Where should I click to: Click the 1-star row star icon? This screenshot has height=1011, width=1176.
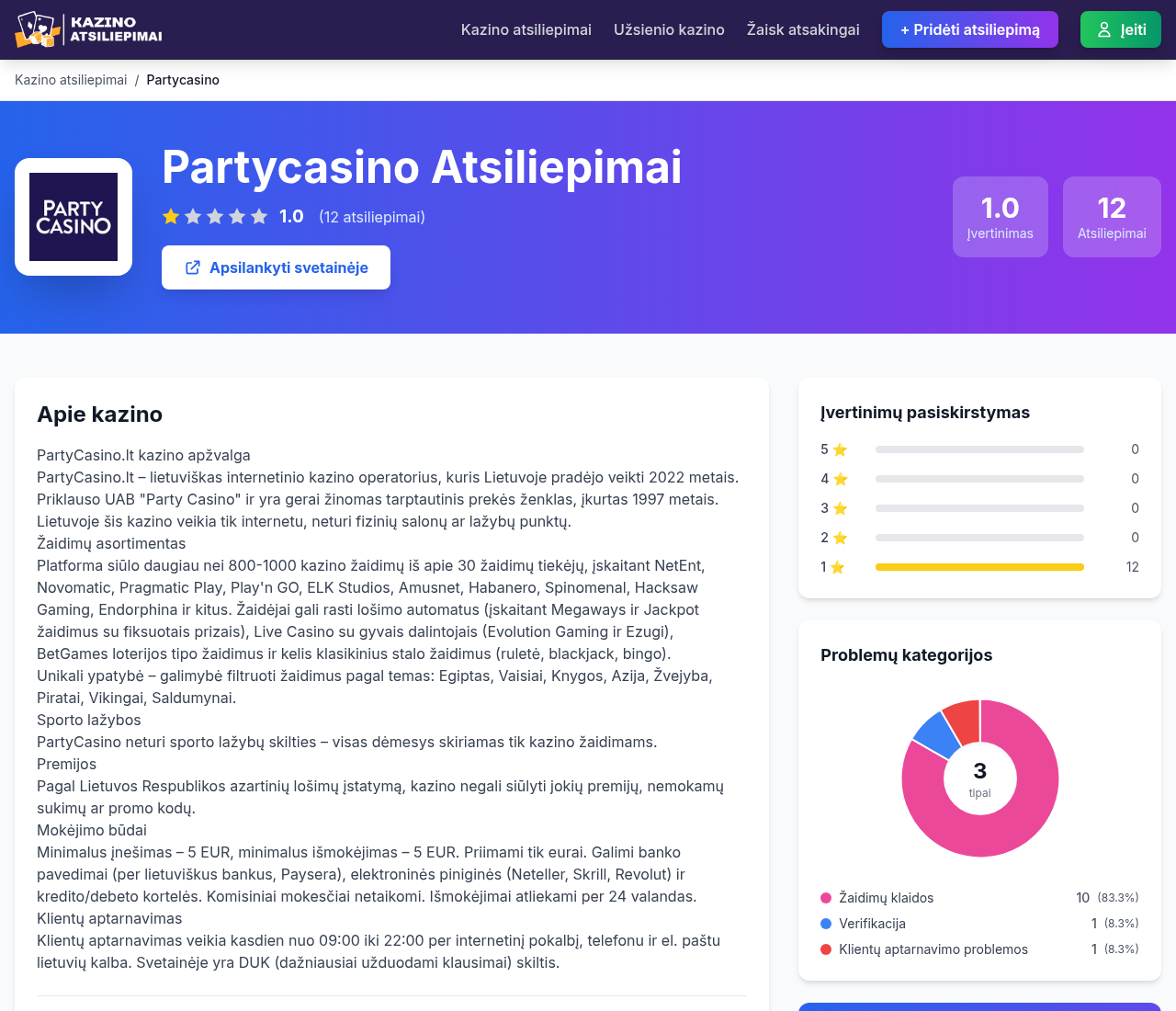pos(838,567)
